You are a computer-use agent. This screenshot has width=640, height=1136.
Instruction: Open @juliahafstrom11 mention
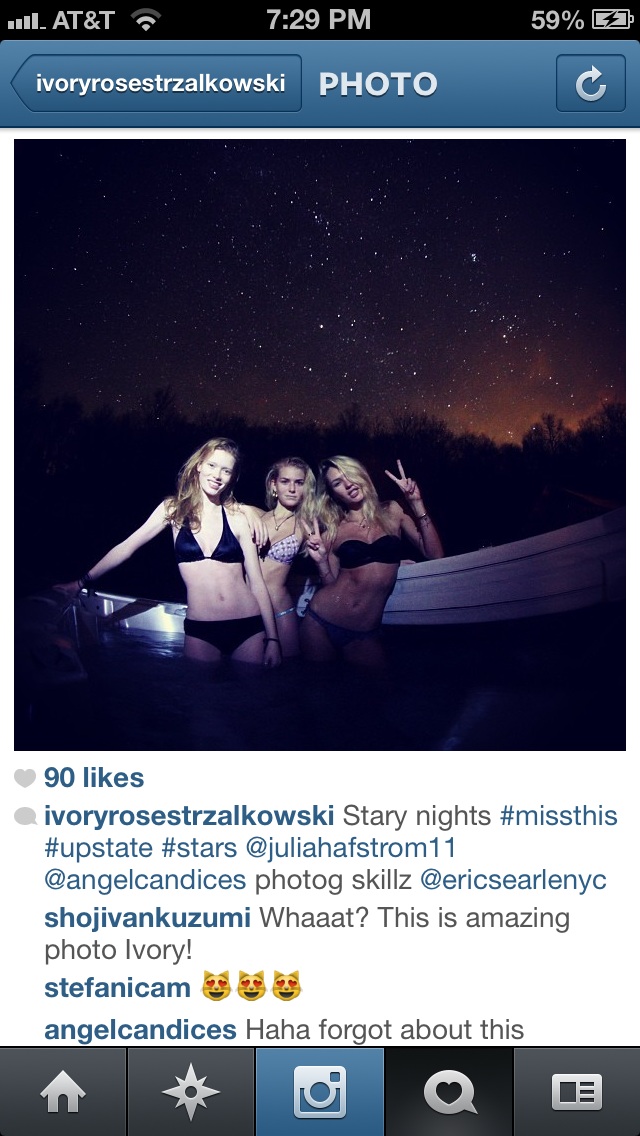pyautogui.click(x=351, y=848)
